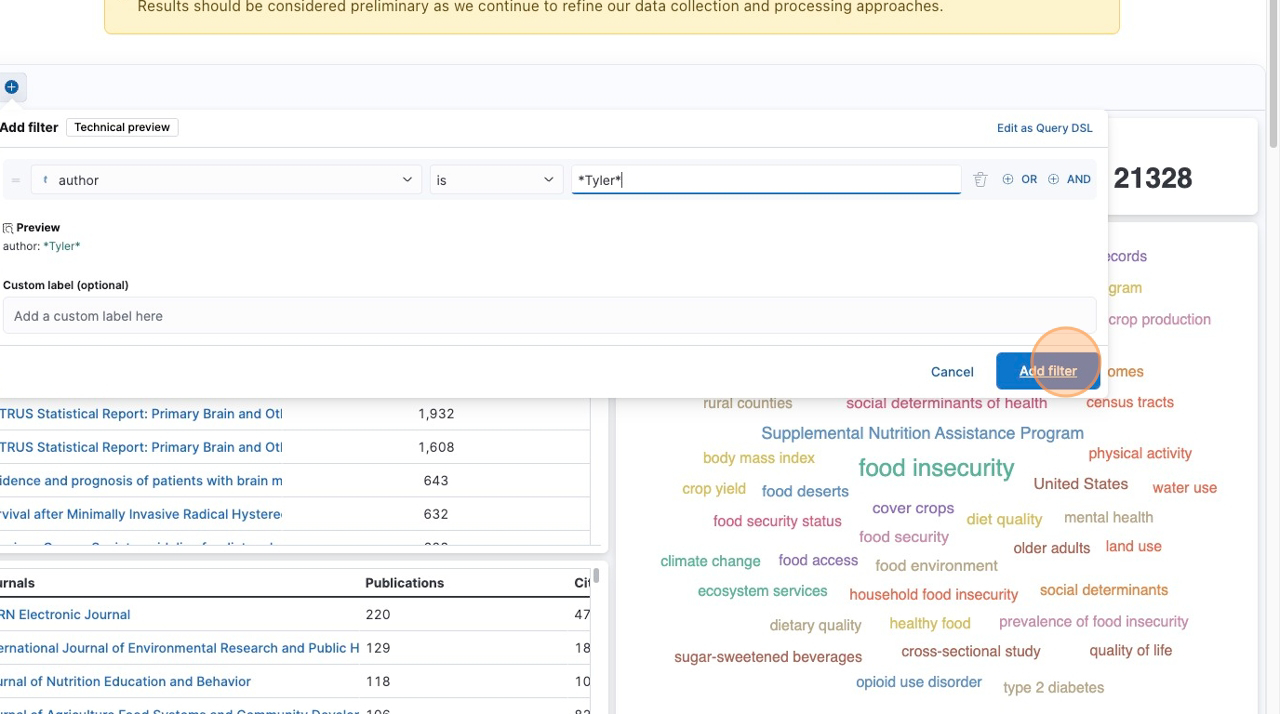The image size is (1280, 714).
Task: Open Journal of Nutrition Education and Behavior link
Action: click(x=125, y=682)
